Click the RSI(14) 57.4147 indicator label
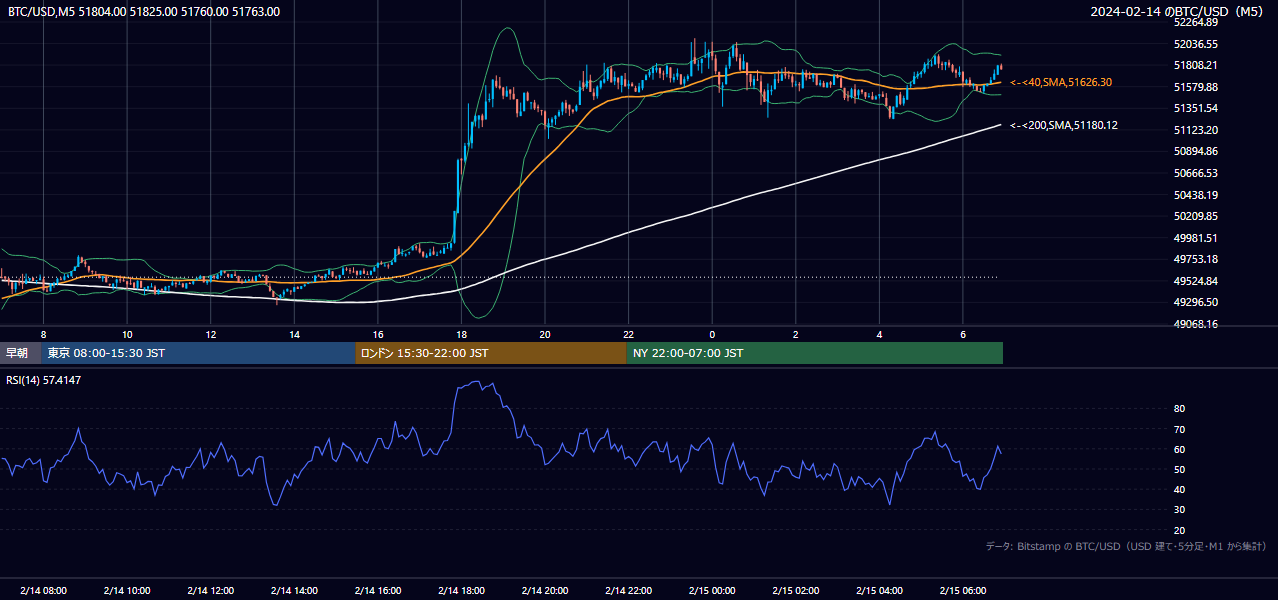This screenshot has height=600, width=1278. pos(44,380)
